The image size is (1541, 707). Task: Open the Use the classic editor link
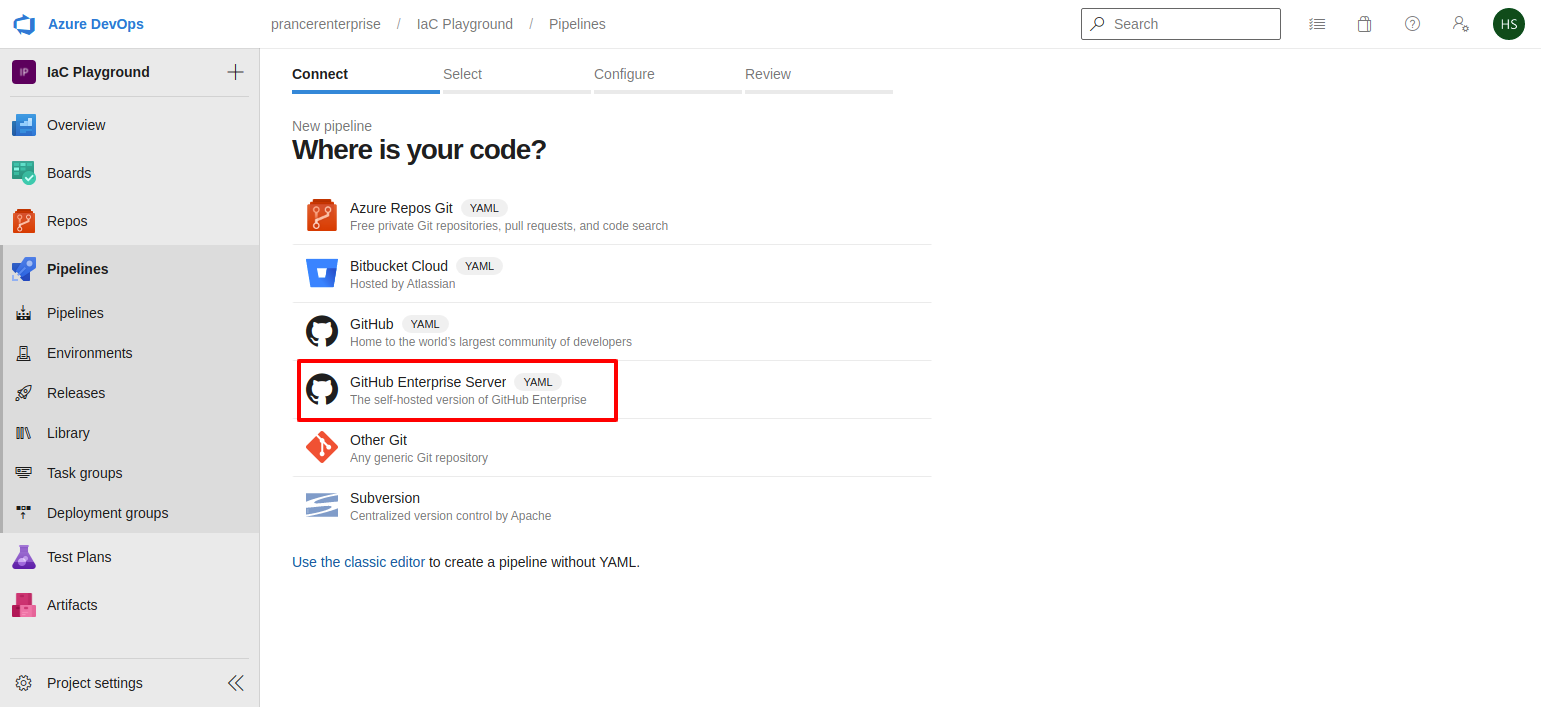pos(358,562)
